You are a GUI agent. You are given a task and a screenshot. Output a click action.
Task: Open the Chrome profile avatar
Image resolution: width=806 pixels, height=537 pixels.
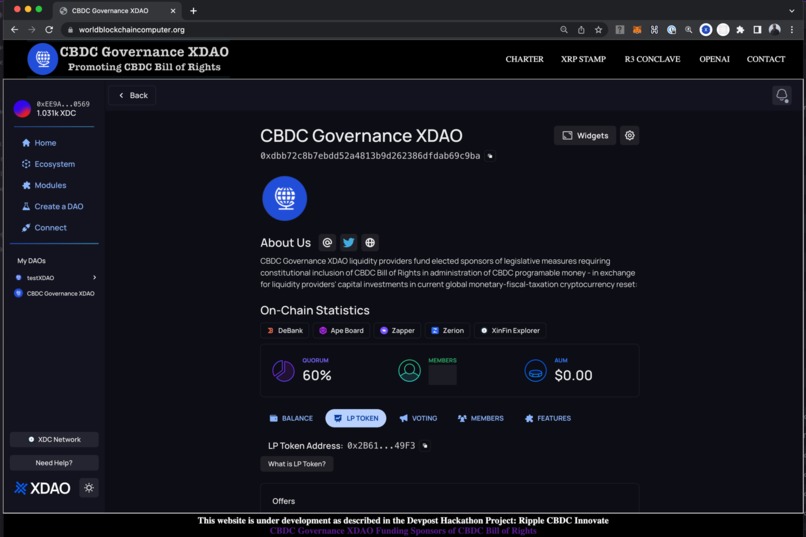click(x=775, y=30)
